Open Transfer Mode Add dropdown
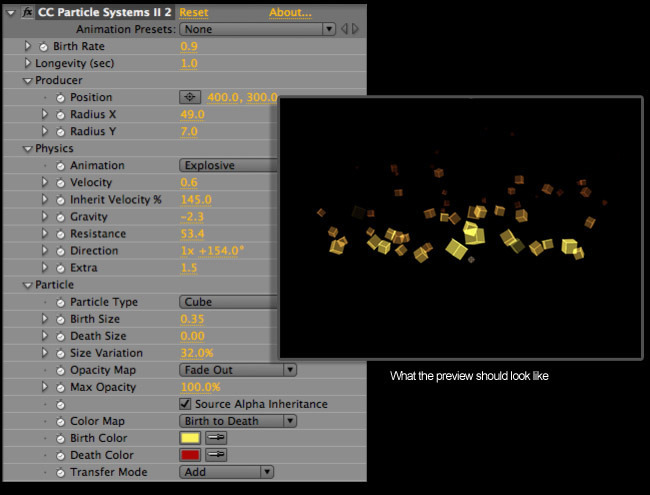This screenshot has height=495, width=650. [x=226, y=472]
